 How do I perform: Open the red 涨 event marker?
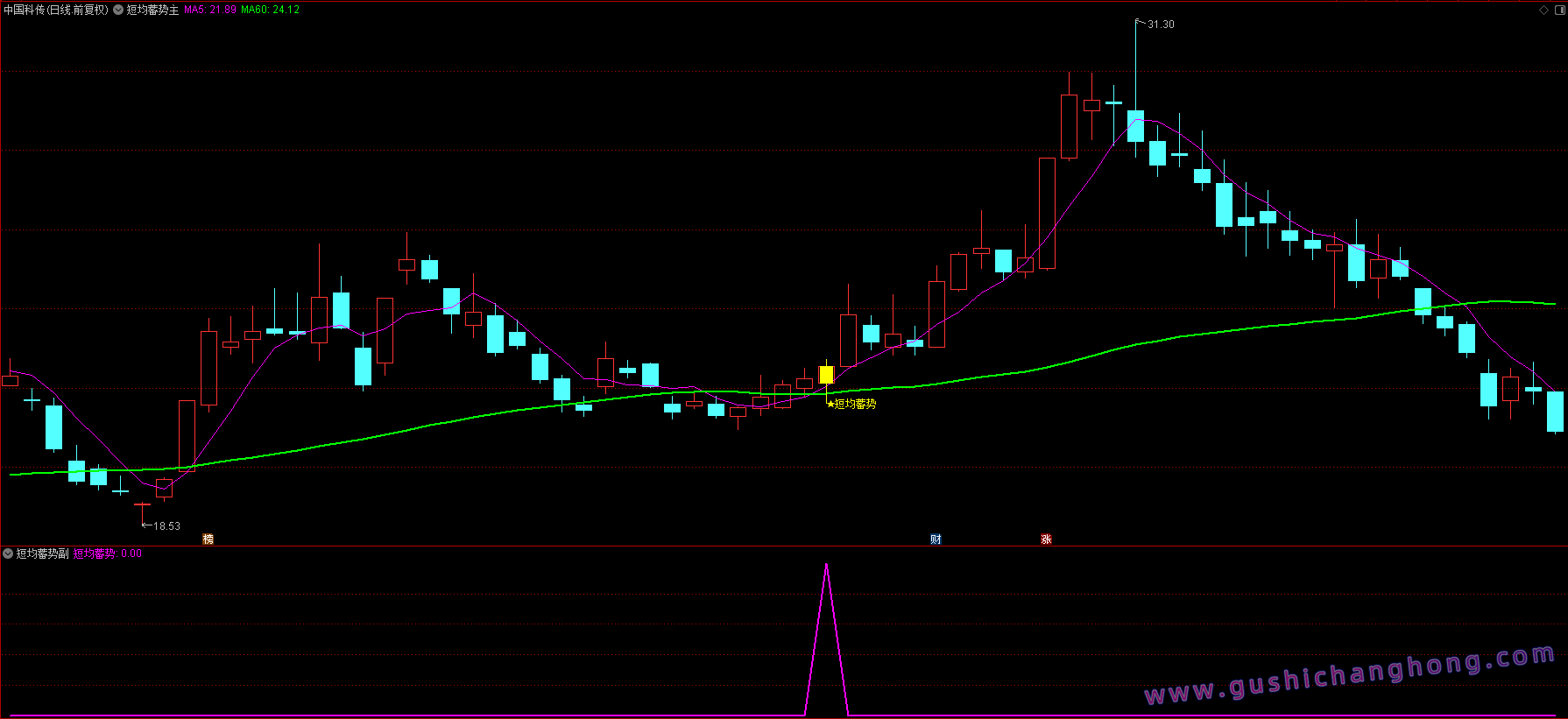tap(1046, 539)
